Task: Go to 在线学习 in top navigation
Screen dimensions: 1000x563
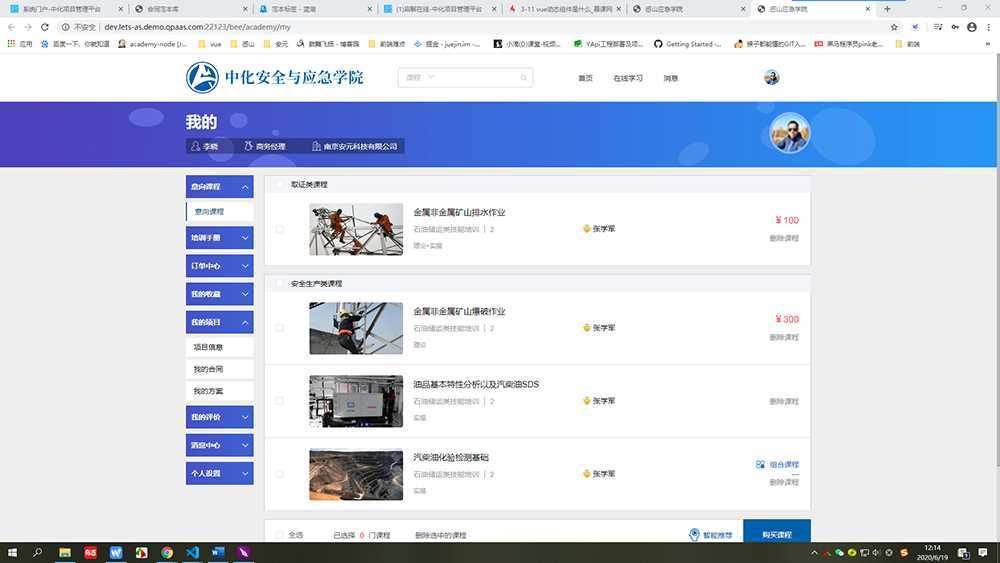Action: coord(627,78)
